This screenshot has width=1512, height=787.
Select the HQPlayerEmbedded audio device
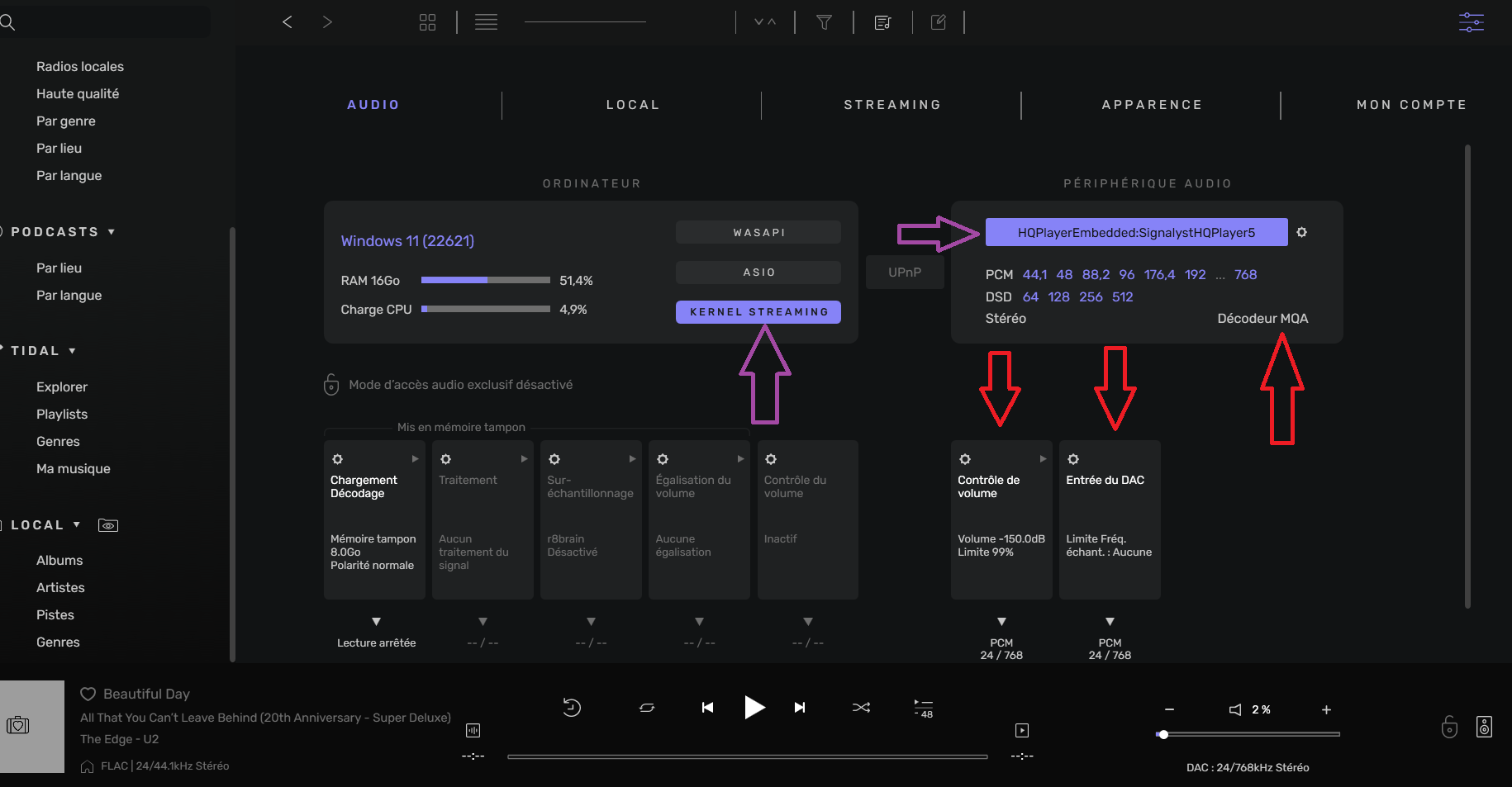[1136, 232]
